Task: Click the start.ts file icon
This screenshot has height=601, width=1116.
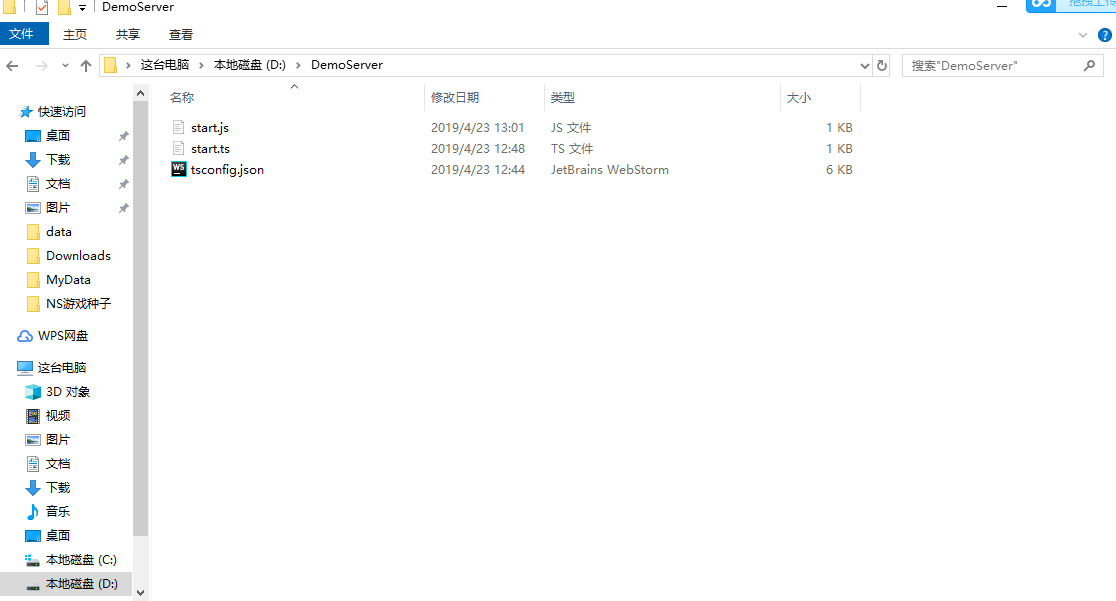Action: [179, 148]
